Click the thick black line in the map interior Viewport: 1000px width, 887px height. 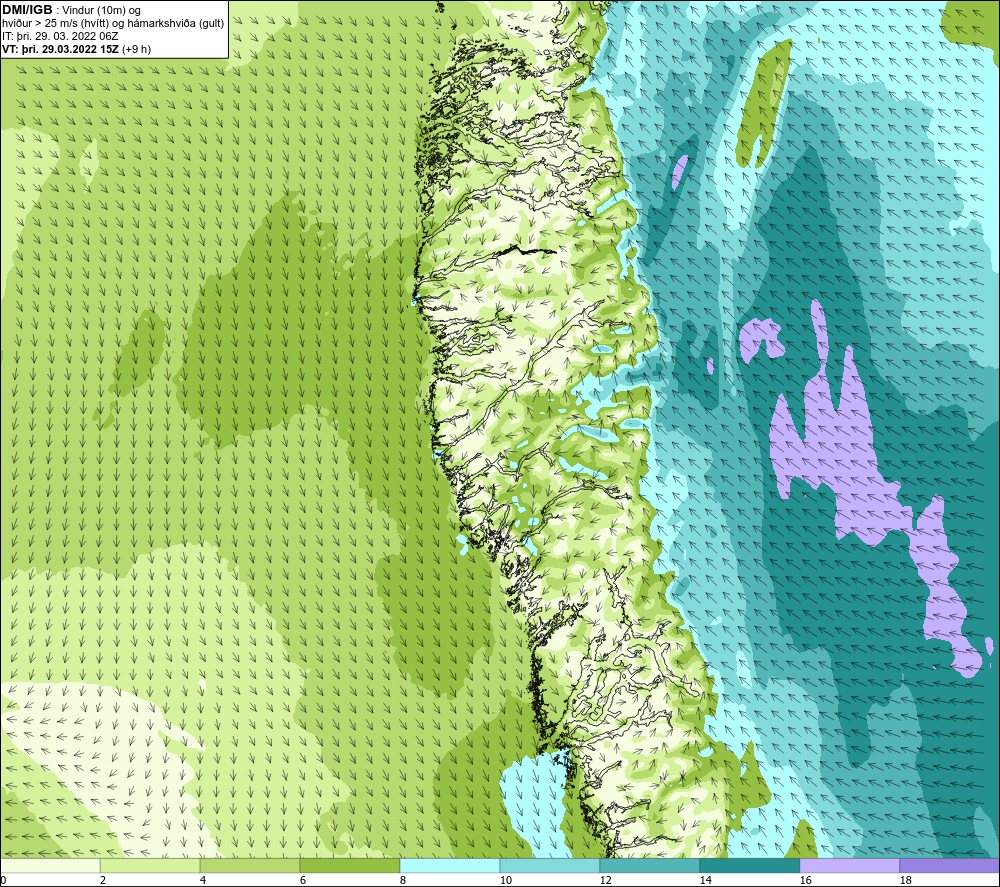coord(527,251)
